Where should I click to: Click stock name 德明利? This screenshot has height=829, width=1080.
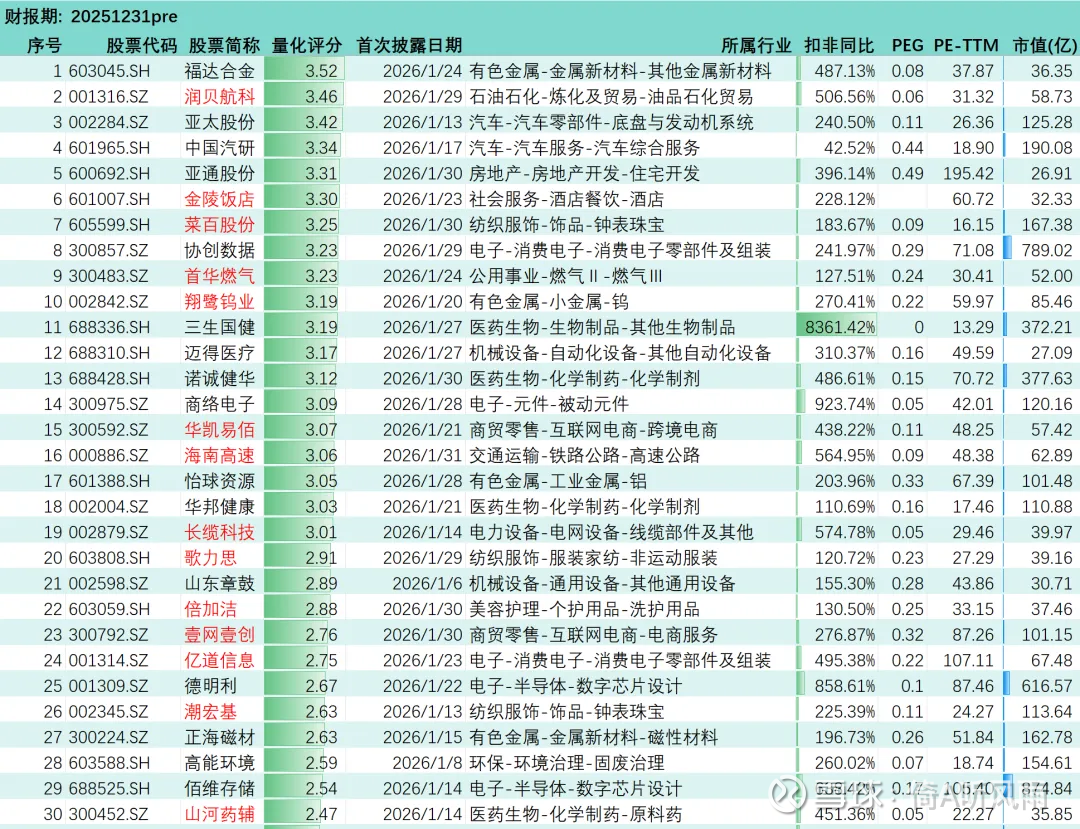(x=211, y=686)
